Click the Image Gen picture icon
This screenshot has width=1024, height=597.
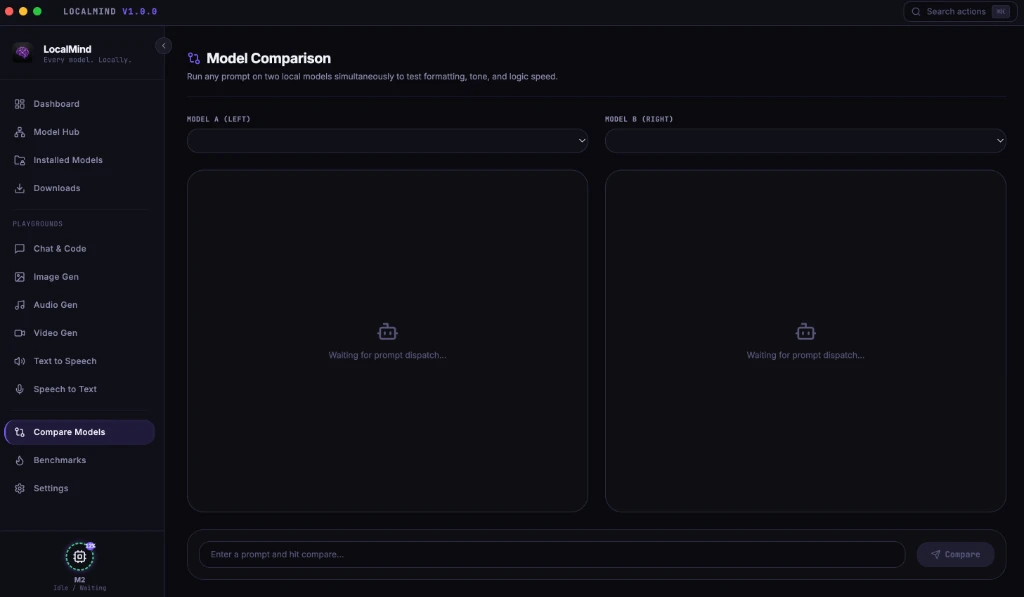(20, 277)
